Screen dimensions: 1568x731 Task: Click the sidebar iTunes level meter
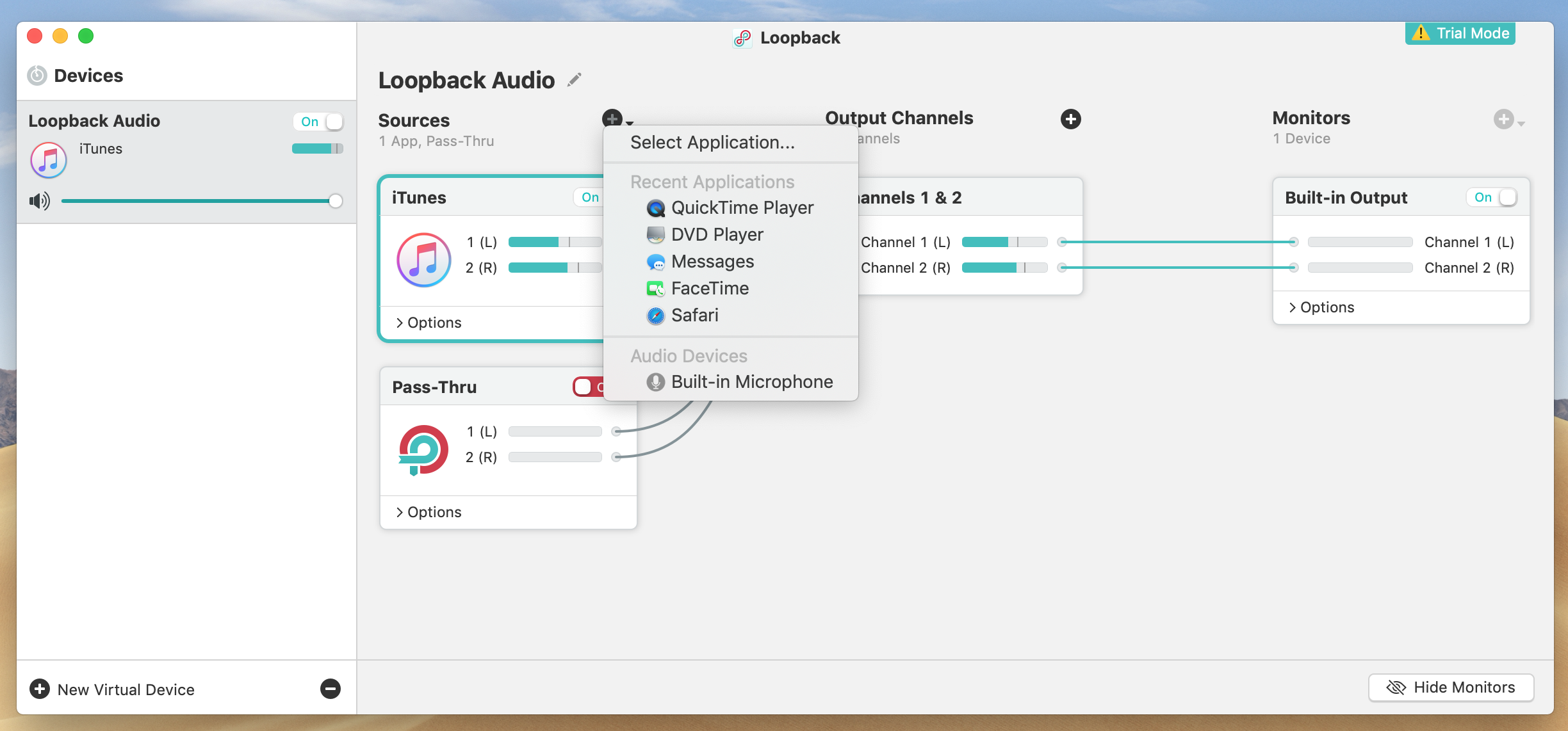tap(318, 149)
